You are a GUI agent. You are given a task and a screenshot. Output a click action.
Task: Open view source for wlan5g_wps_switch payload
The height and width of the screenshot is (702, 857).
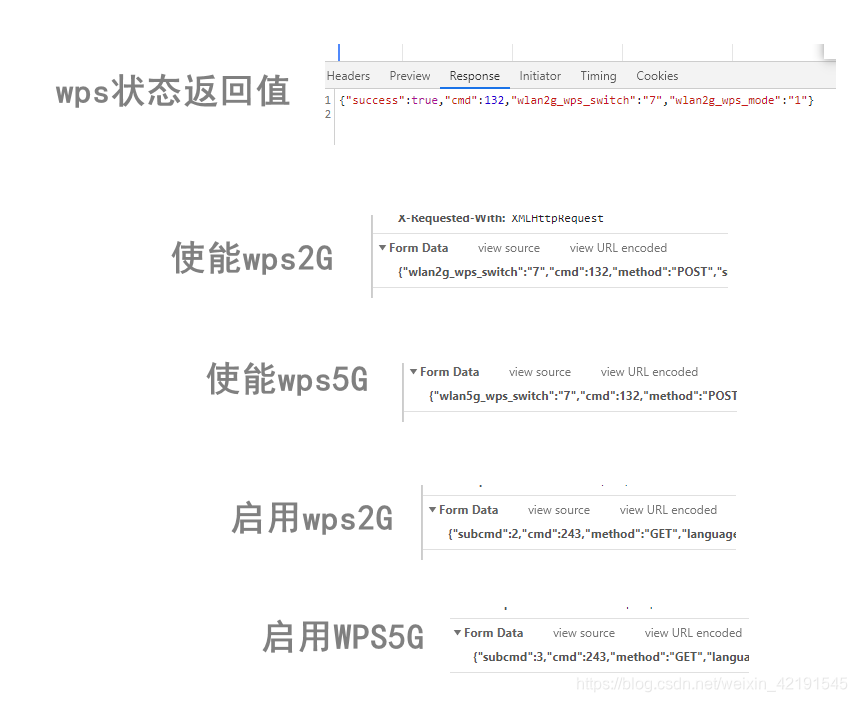tap(539, 371)
